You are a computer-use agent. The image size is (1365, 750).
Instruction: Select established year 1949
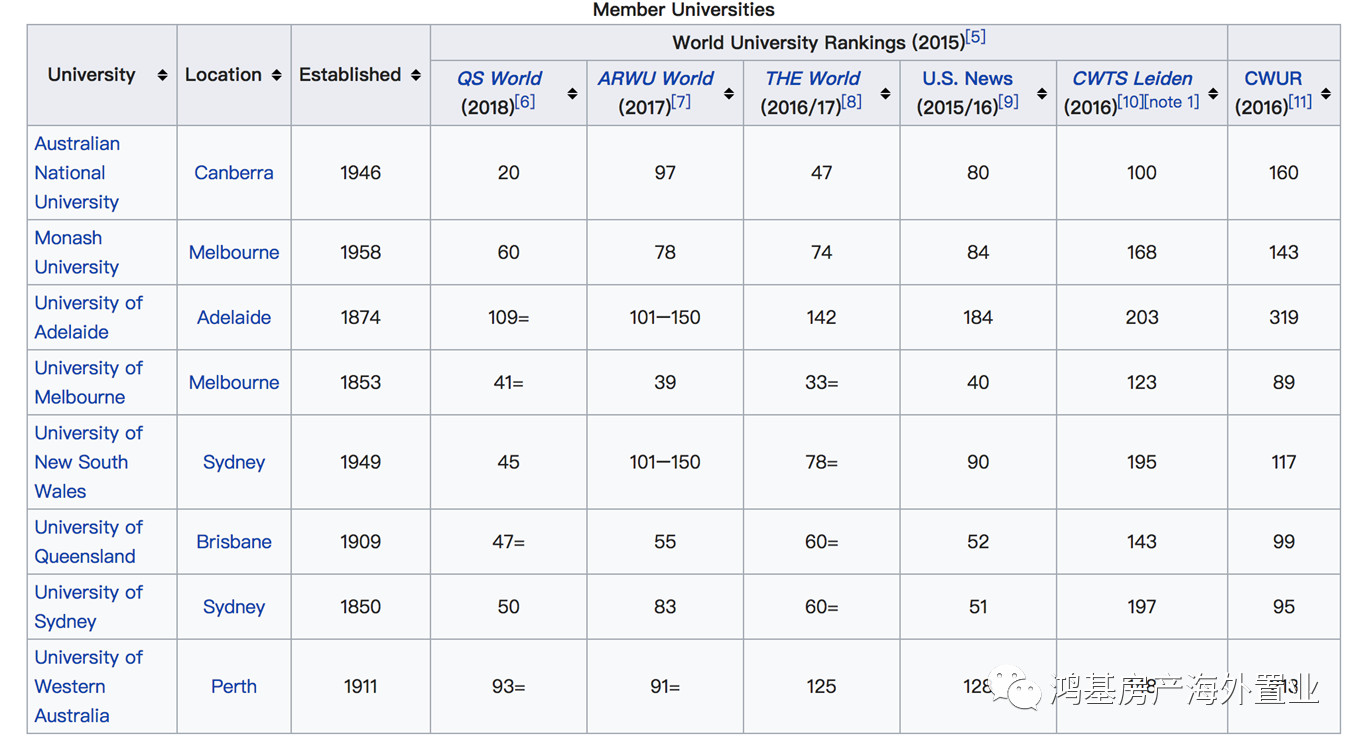pyautogui.click(x=360, y=462)
